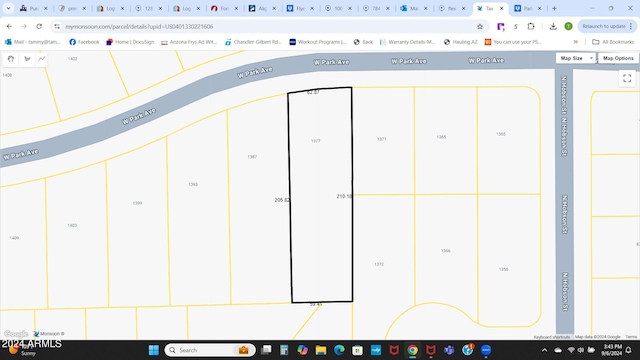Image resolution: width=640 pixels, height=360 pixels.
Task: Open Microsoft Store from taskbar
Action: 358,350
